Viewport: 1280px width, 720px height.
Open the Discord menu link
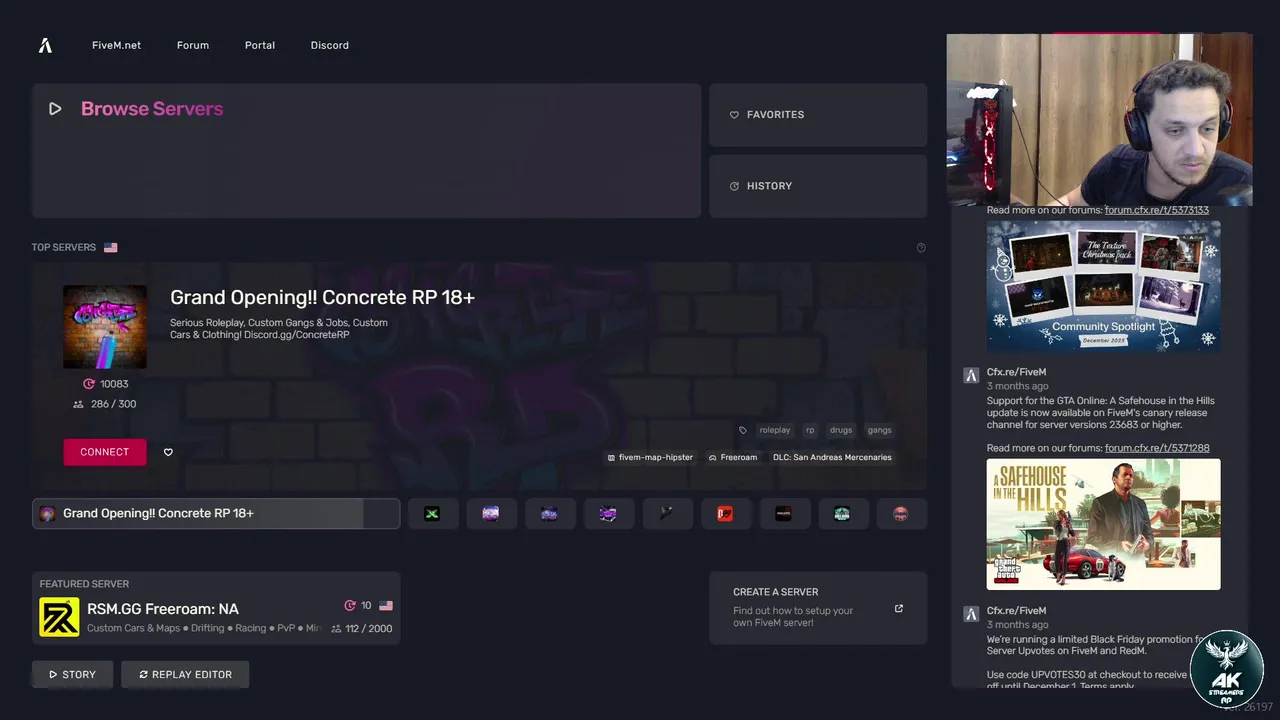coord(330,45)
